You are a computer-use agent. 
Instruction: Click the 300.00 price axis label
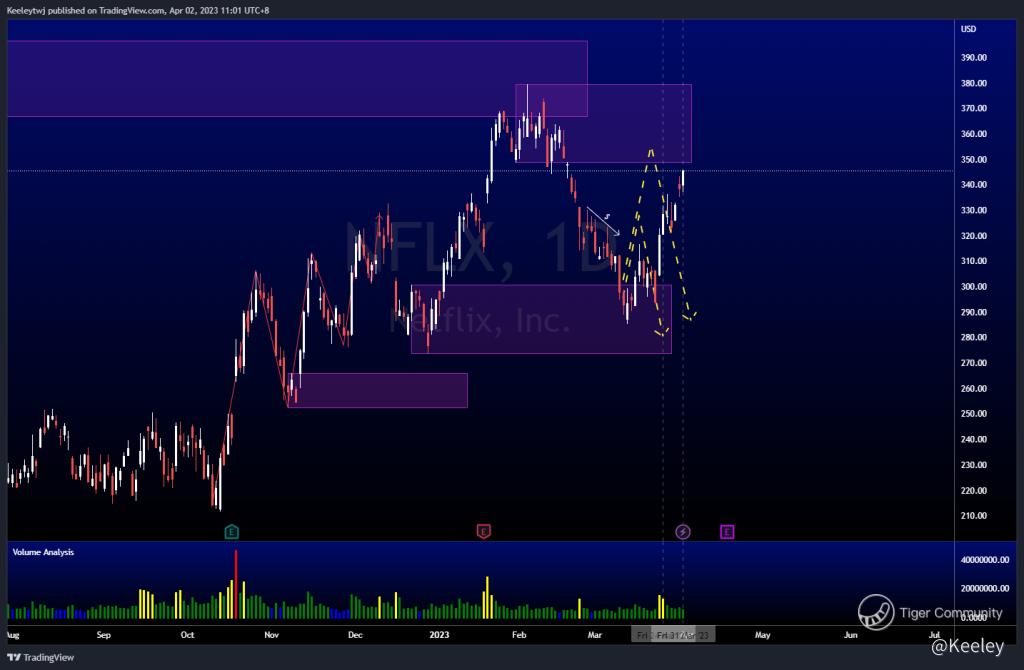pyautogui.click(x=974, y=287)
